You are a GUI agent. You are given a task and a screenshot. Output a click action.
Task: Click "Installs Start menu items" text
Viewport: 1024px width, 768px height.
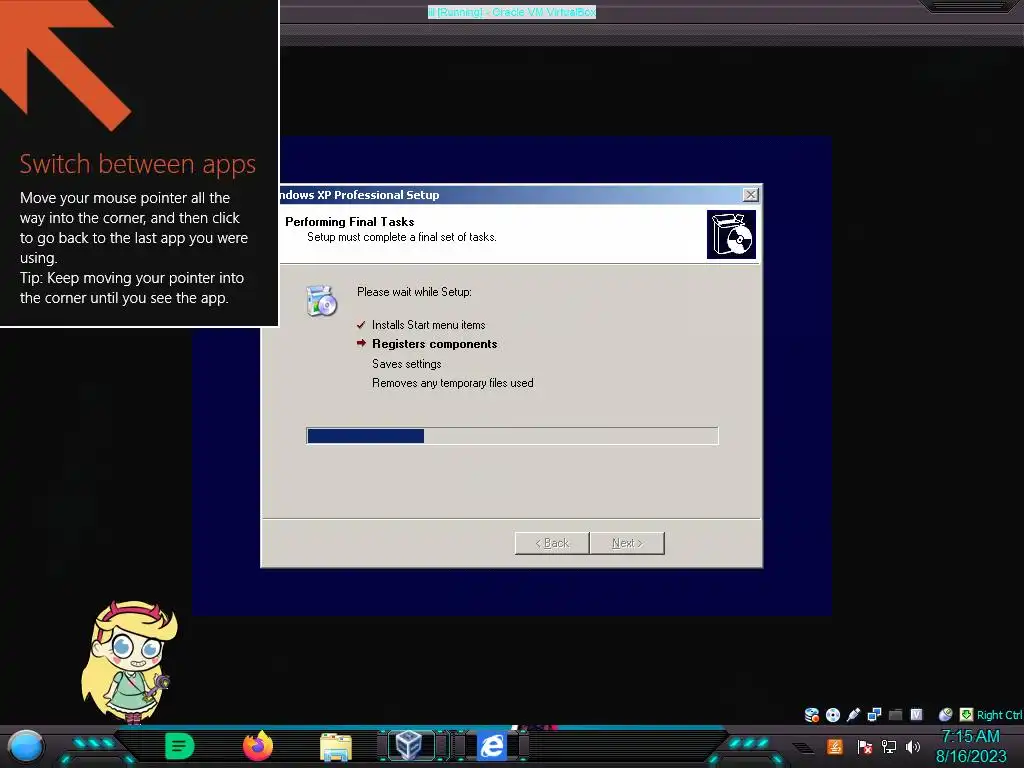tap(428, 325)
